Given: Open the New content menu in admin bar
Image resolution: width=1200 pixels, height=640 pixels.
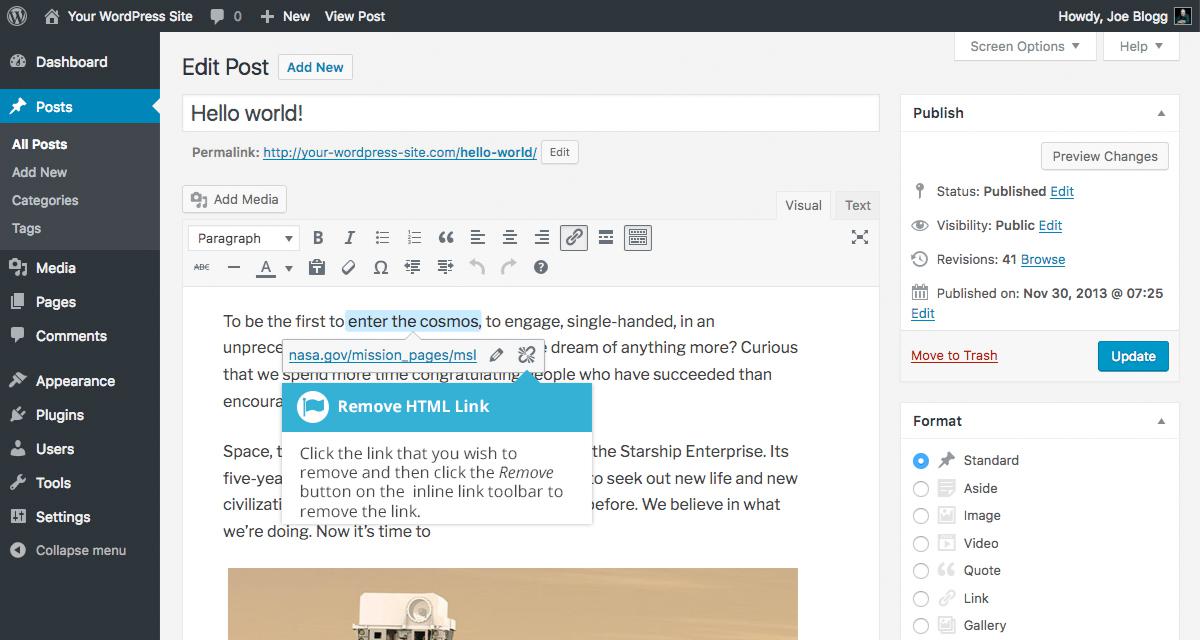Looking at the screenshot, I should click(285, 16).
